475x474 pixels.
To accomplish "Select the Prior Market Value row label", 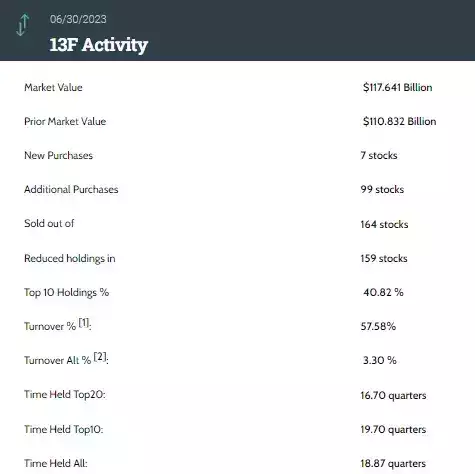I will click(x=65, y=121).
